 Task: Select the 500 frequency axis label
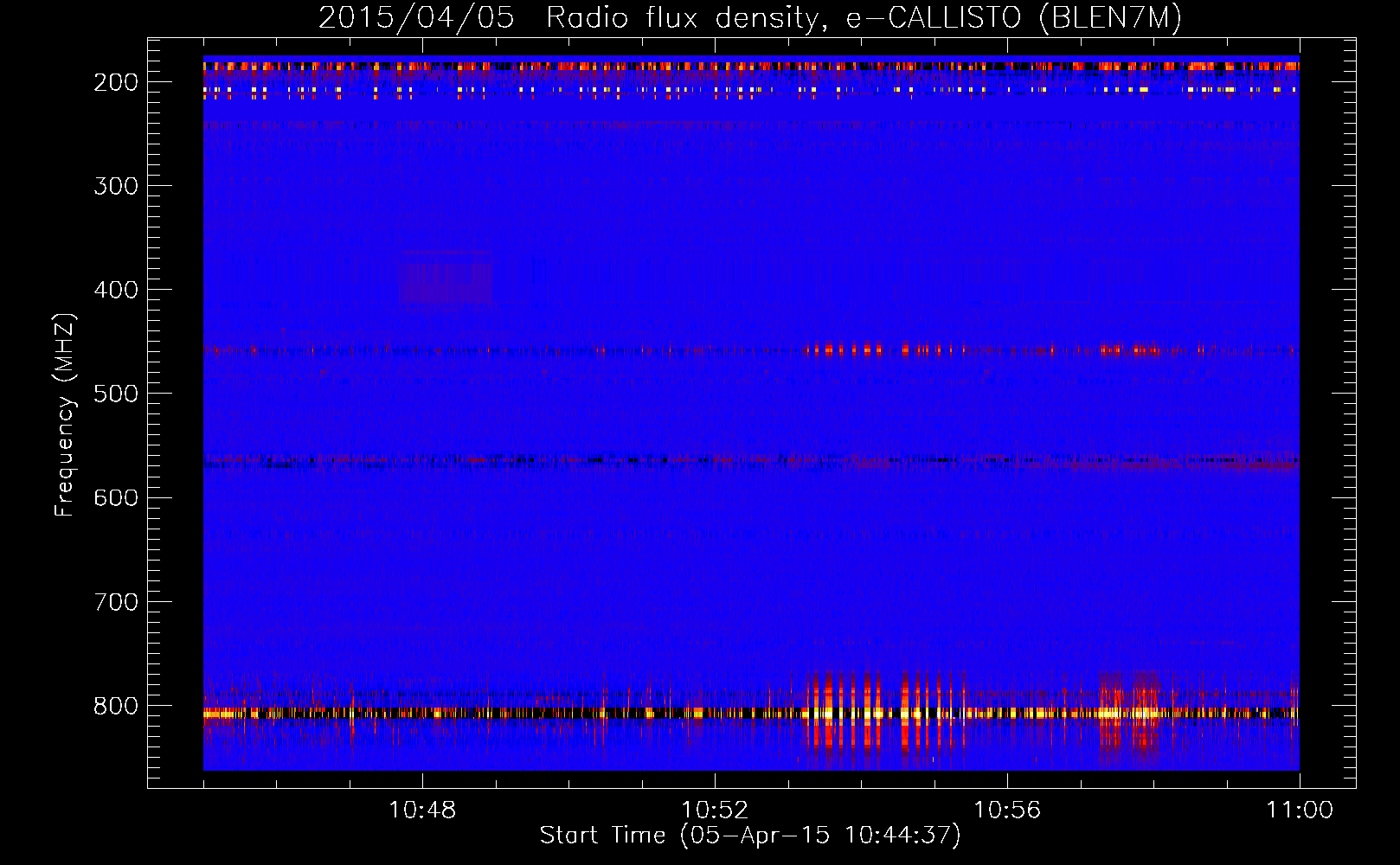pos(116,394)
